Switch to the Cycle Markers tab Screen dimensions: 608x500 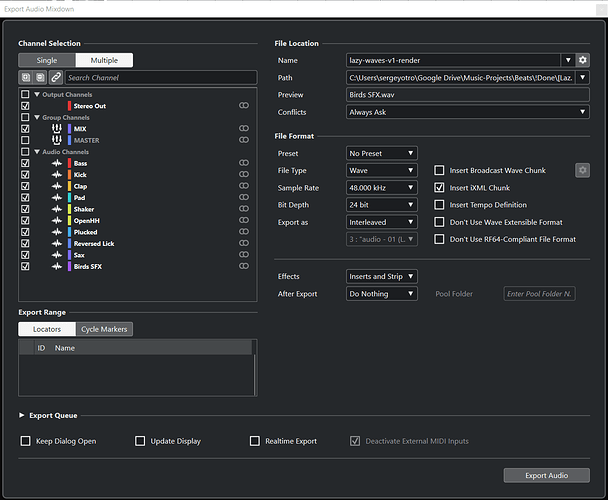pyautogui.click(x=104, y=329)
